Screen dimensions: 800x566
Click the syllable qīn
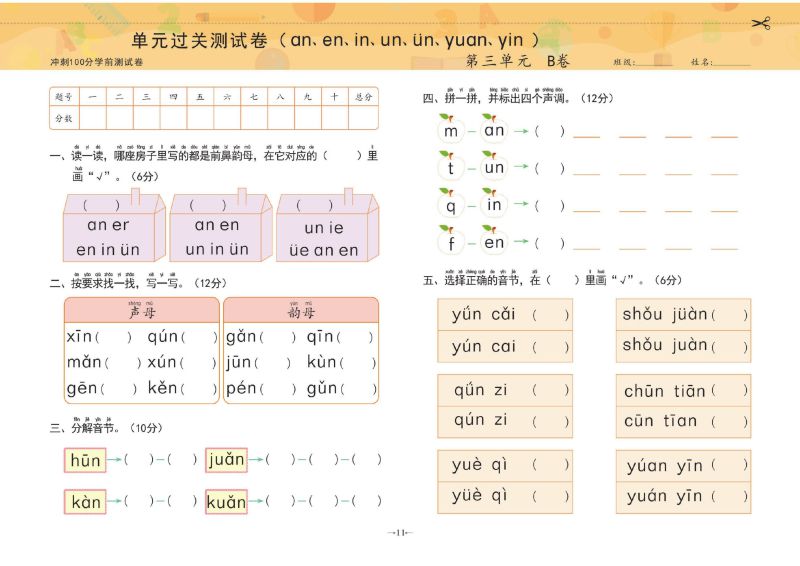[320, 337]
